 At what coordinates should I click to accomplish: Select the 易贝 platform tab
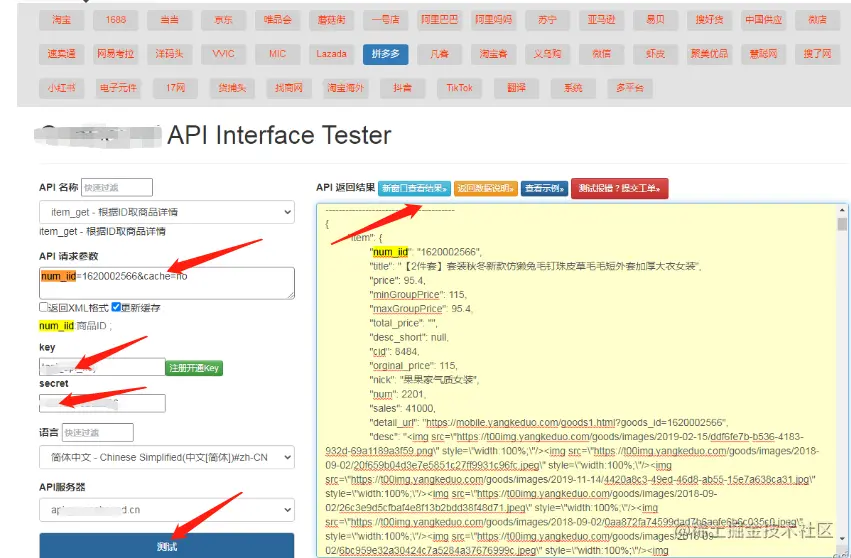655,20
